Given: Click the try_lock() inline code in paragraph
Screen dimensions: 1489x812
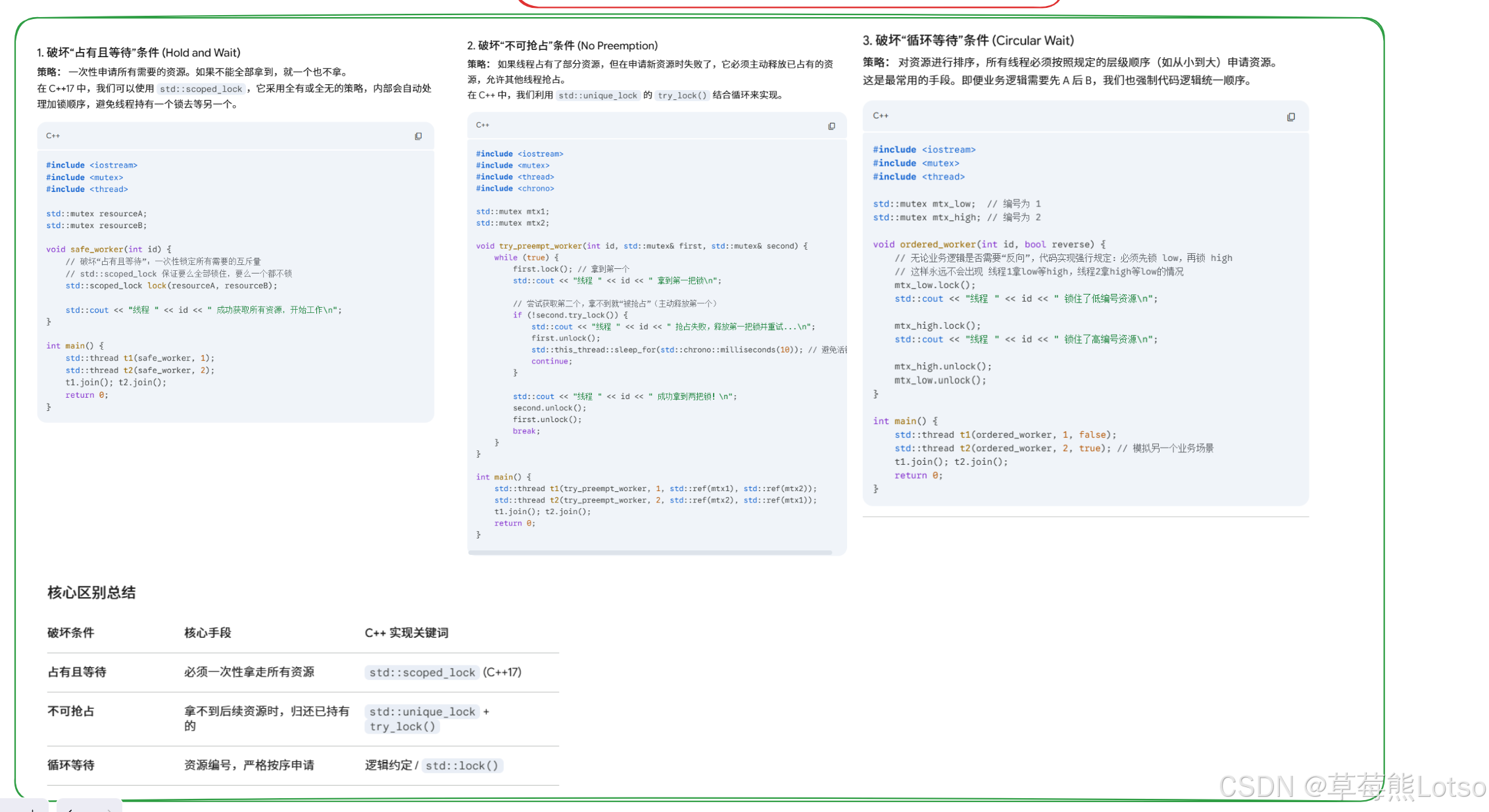Looking at the screenshot, I should (681, 95).
